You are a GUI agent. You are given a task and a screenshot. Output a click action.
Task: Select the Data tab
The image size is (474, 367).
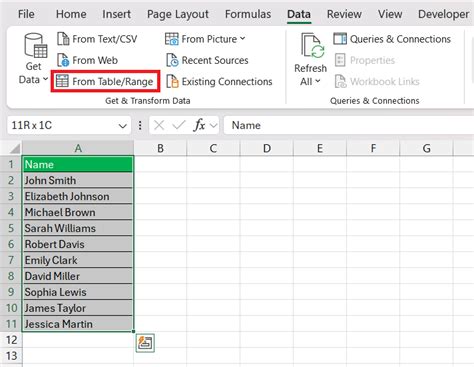click(299, 14)
